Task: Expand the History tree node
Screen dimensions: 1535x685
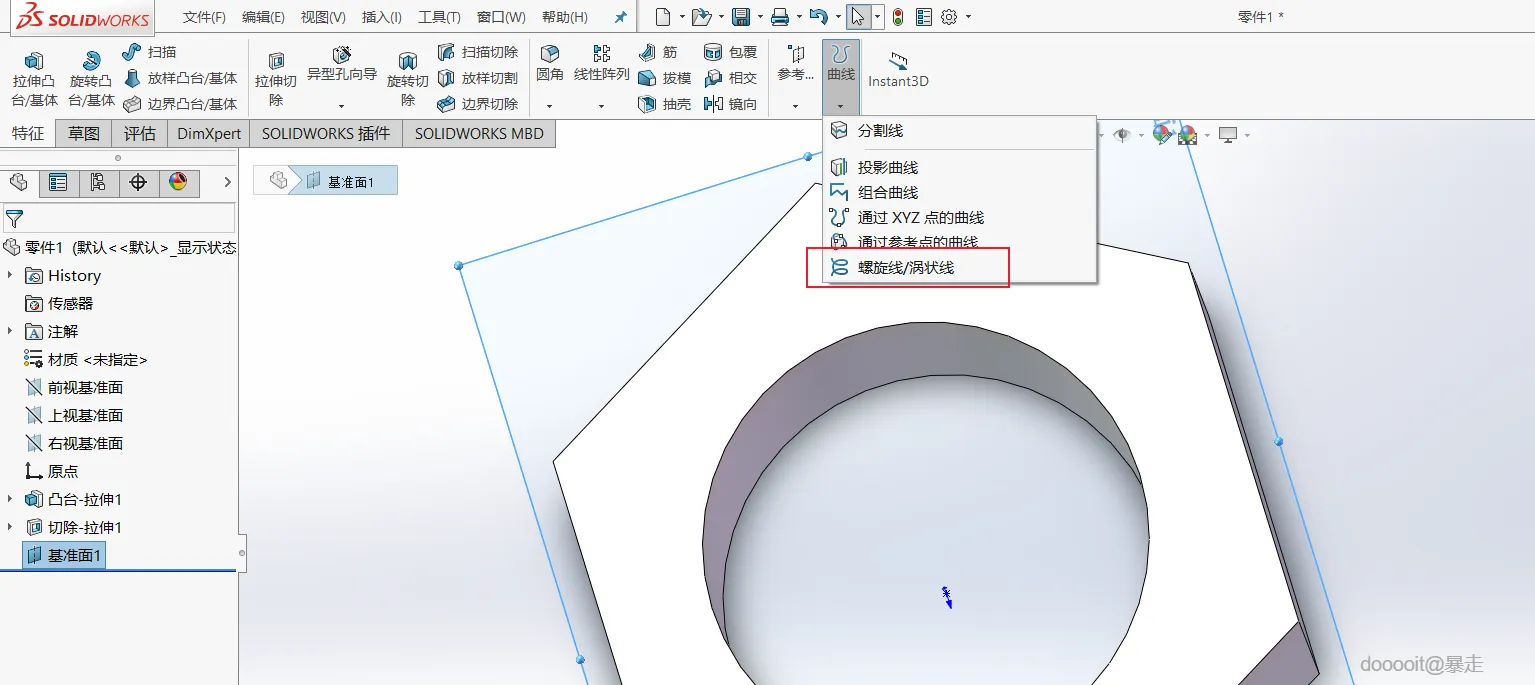Action: click(11, 275)
